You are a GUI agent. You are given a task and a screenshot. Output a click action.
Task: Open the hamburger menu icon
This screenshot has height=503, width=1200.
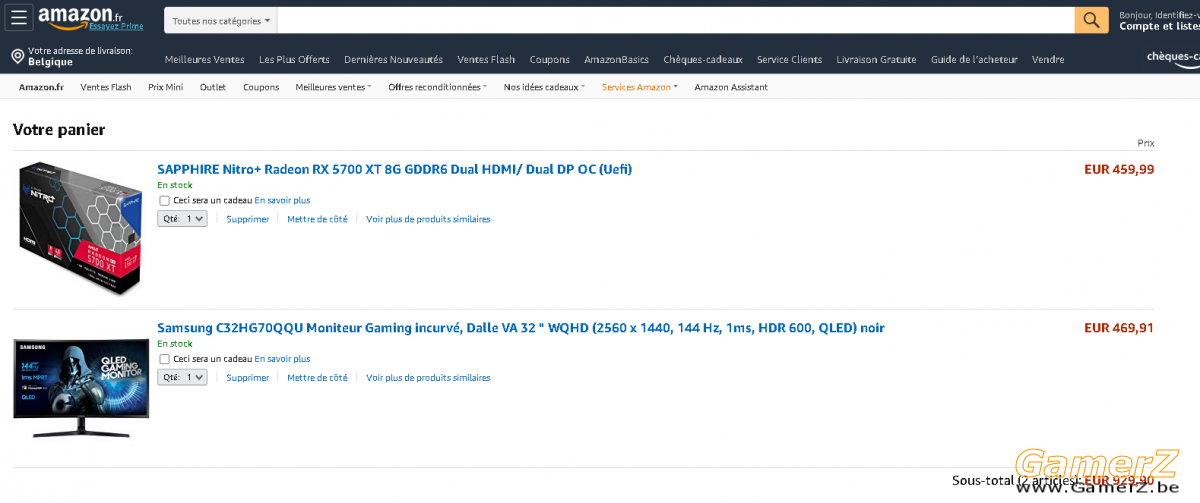tap(20, 19)
